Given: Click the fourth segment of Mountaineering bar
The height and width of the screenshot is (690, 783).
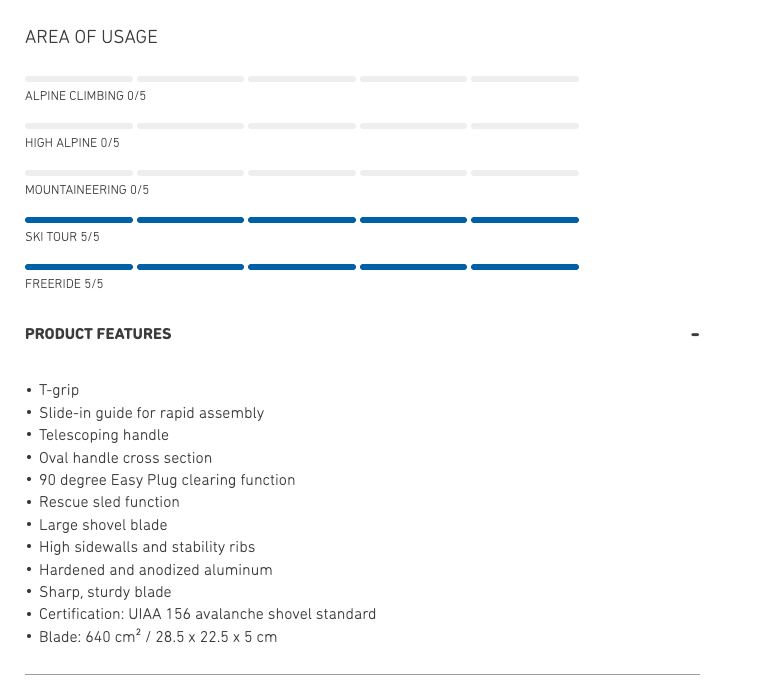Looking at the screenshot, I should (413, 173).
